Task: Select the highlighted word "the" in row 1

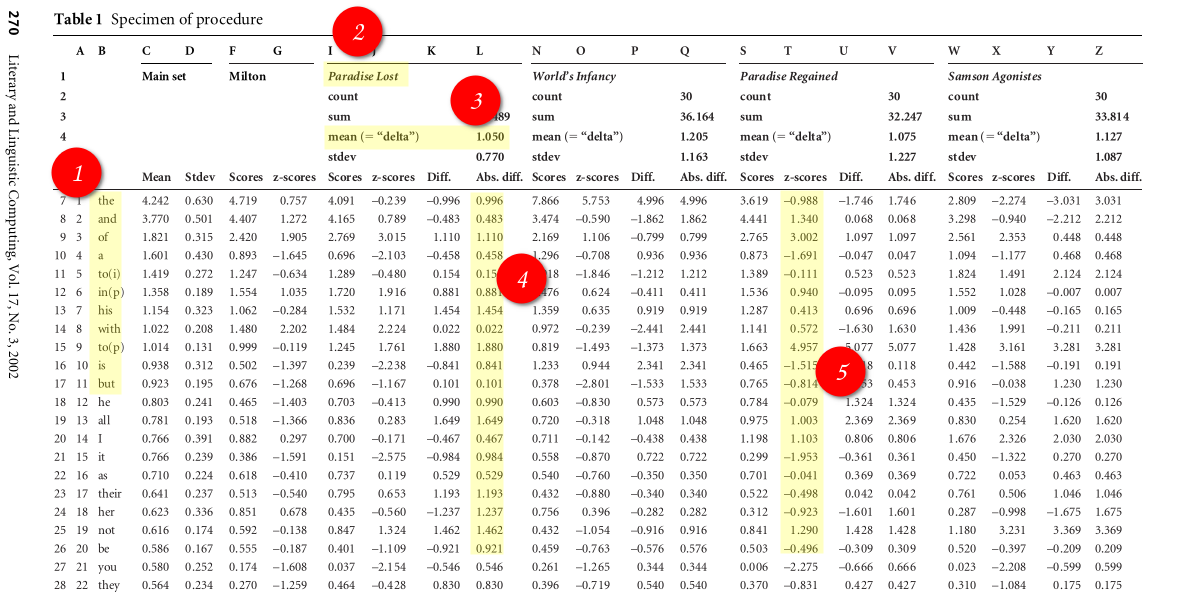Action: (x=106, y=200)
